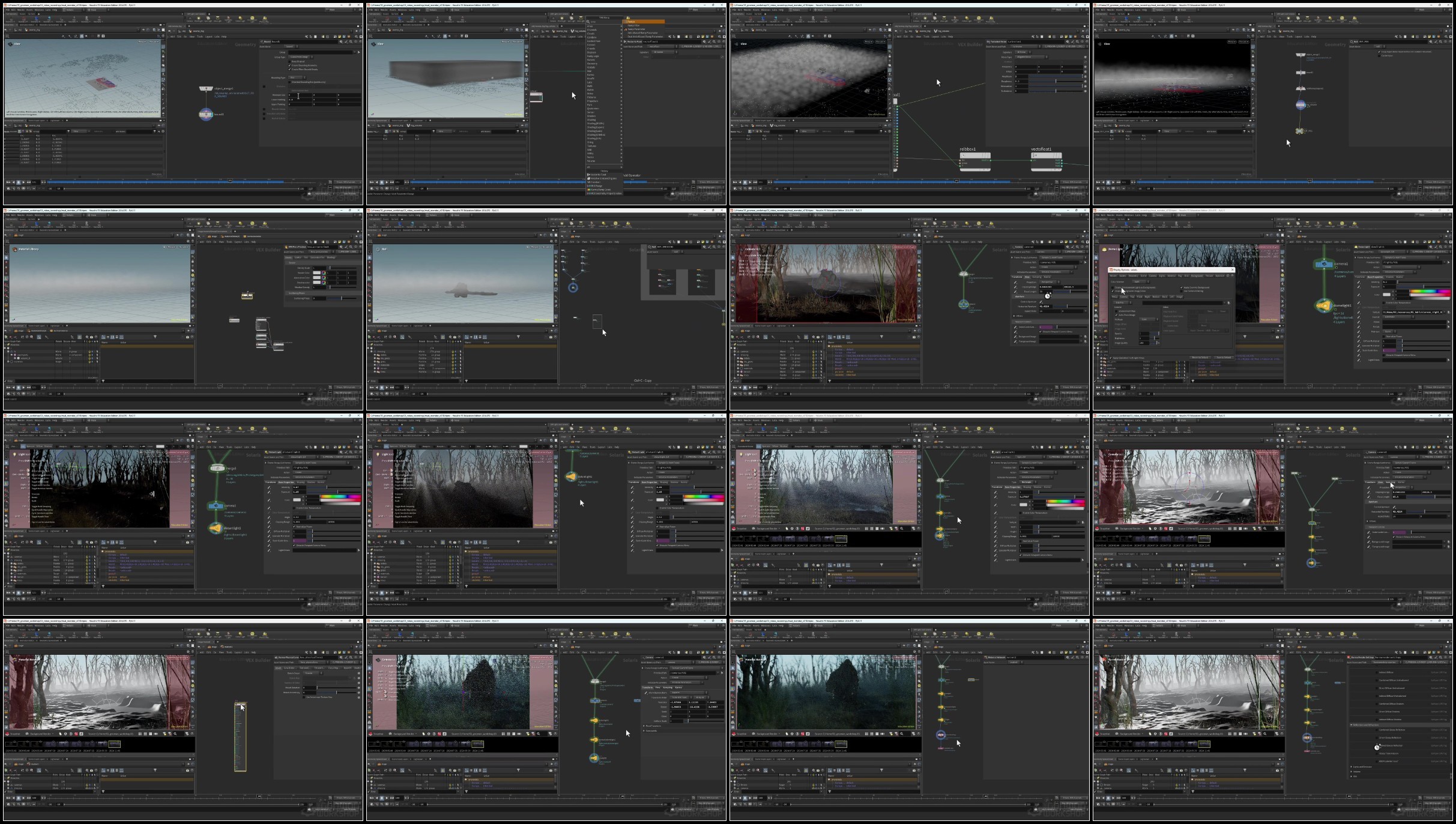Open the Background tab in Display Options
1456x824 pixels.
point(1197,276)
